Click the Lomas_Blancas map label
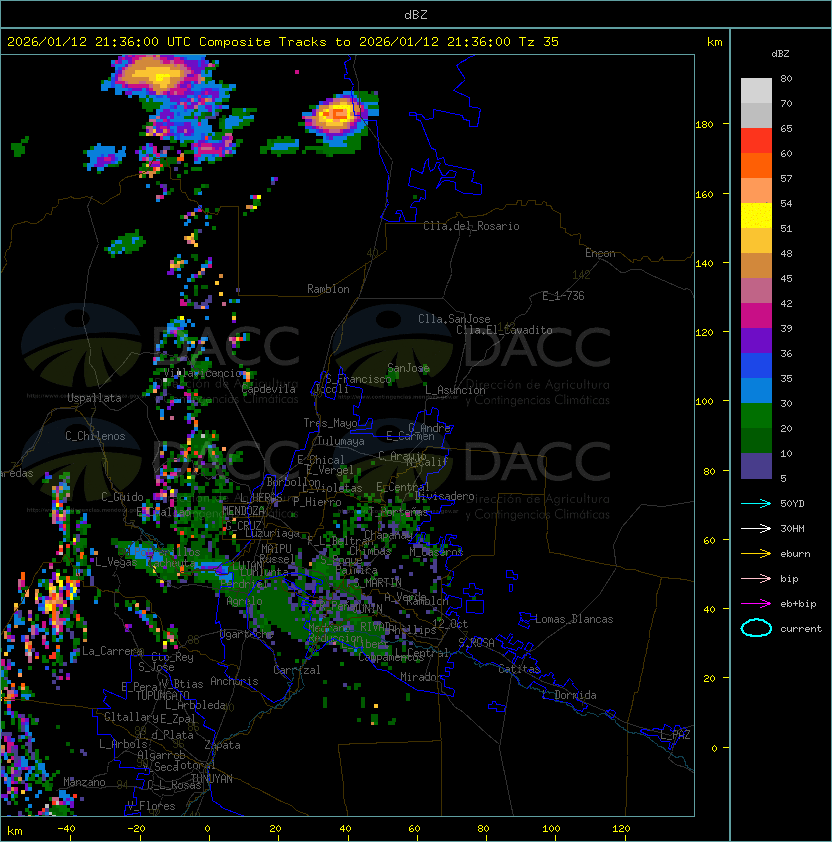The height and width of the screenshot is (842, 832). [x=574, y=619]
